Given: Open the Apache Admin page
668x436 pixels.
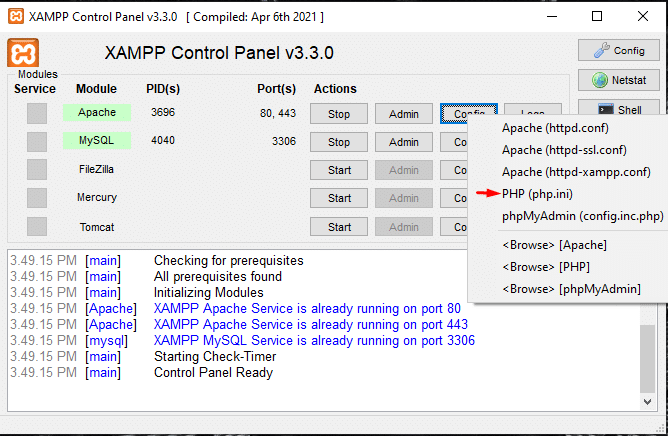Looking at the screenshot, I should 403,114.
